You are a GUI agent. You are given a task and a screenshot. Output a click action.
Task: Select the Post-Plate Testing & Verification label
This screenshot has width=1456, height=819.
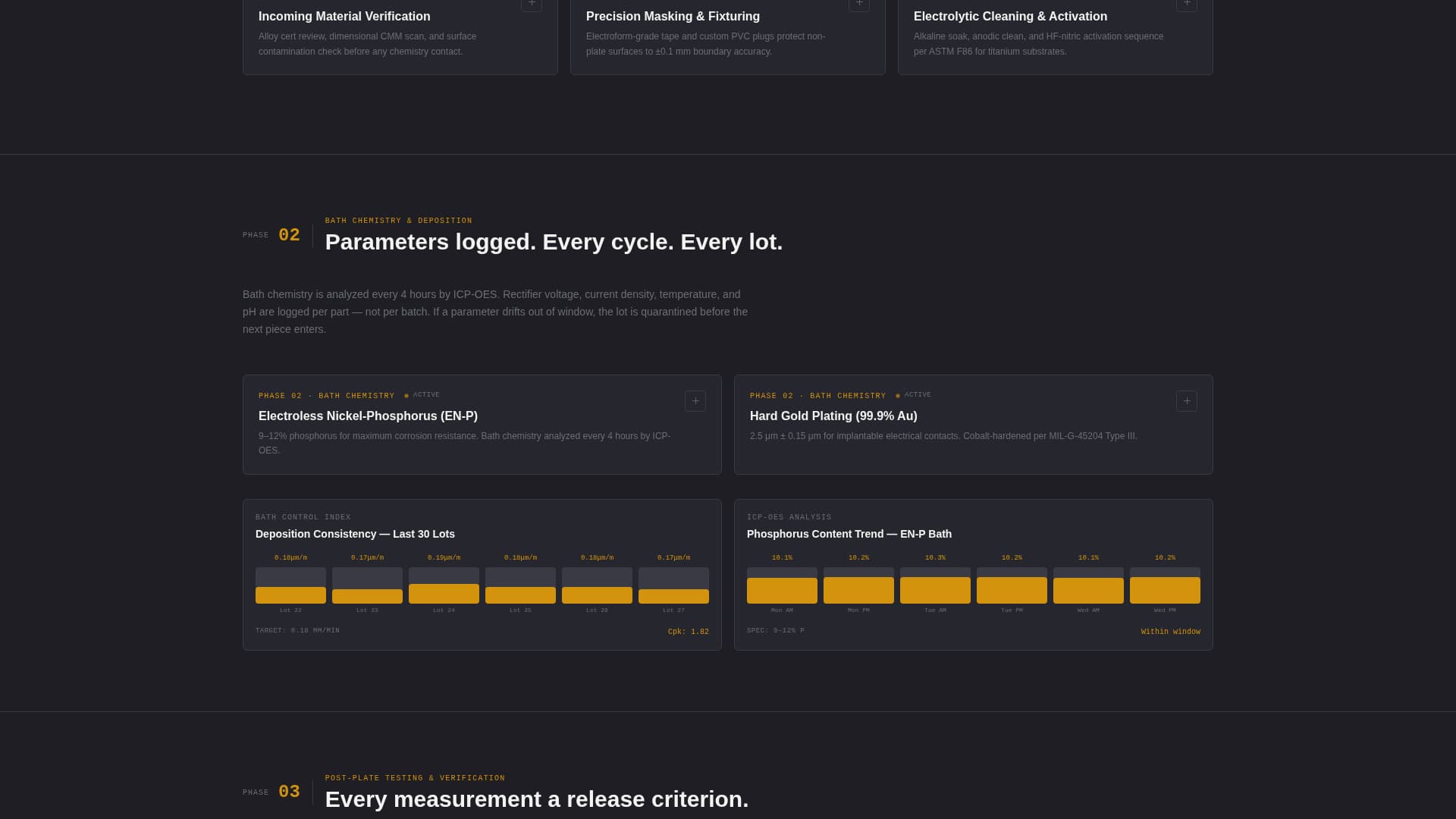click(413, 778)
